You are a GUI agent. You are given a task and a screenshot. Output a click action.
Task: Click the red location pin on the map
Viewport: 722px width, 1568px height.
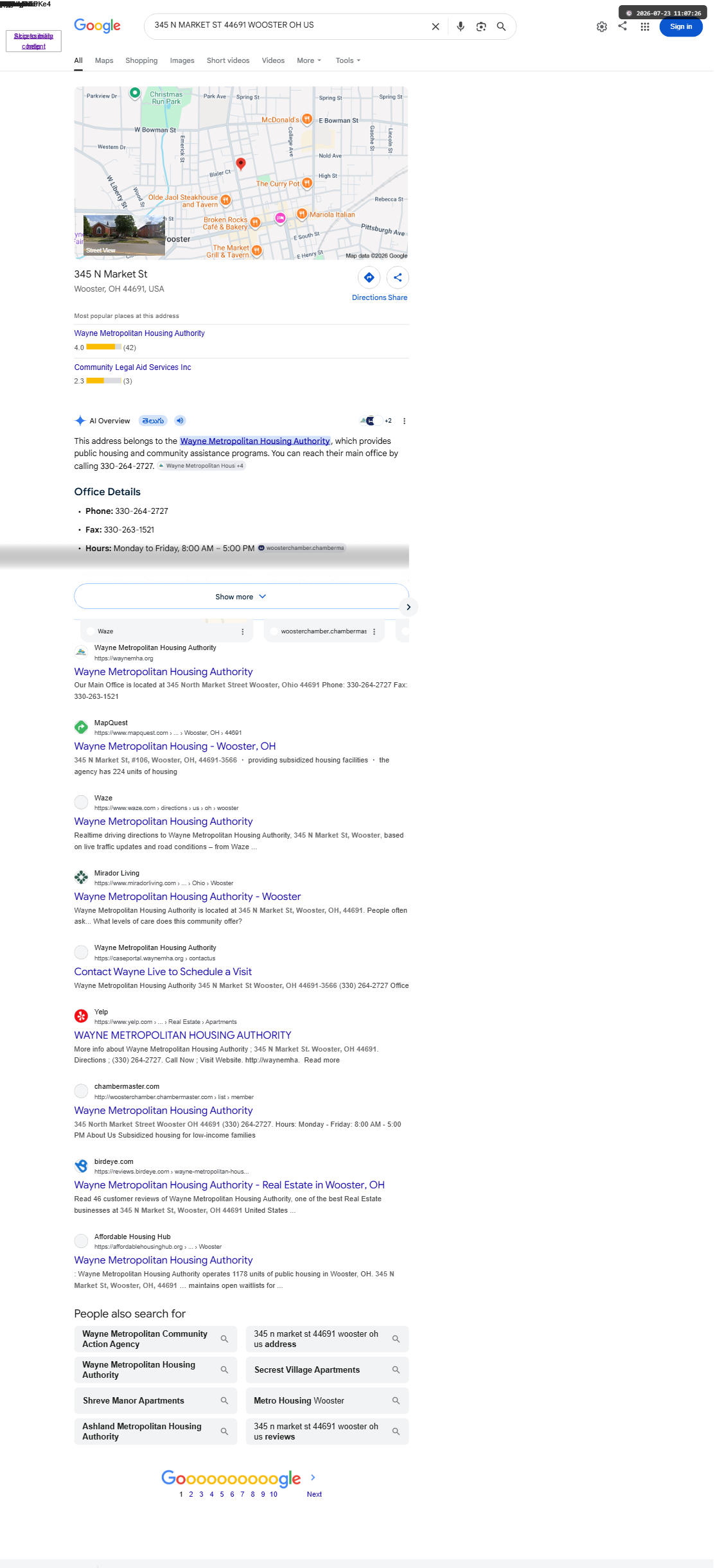241,164
